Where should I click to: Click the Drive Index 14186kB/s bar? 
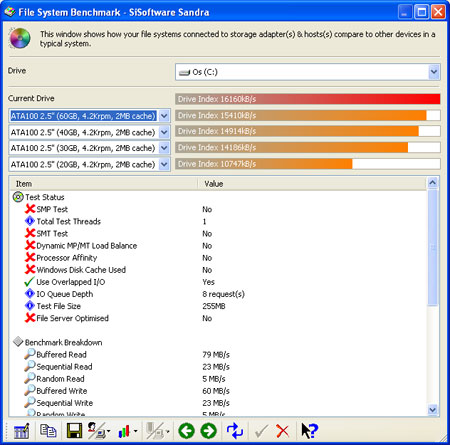point(308,147)
